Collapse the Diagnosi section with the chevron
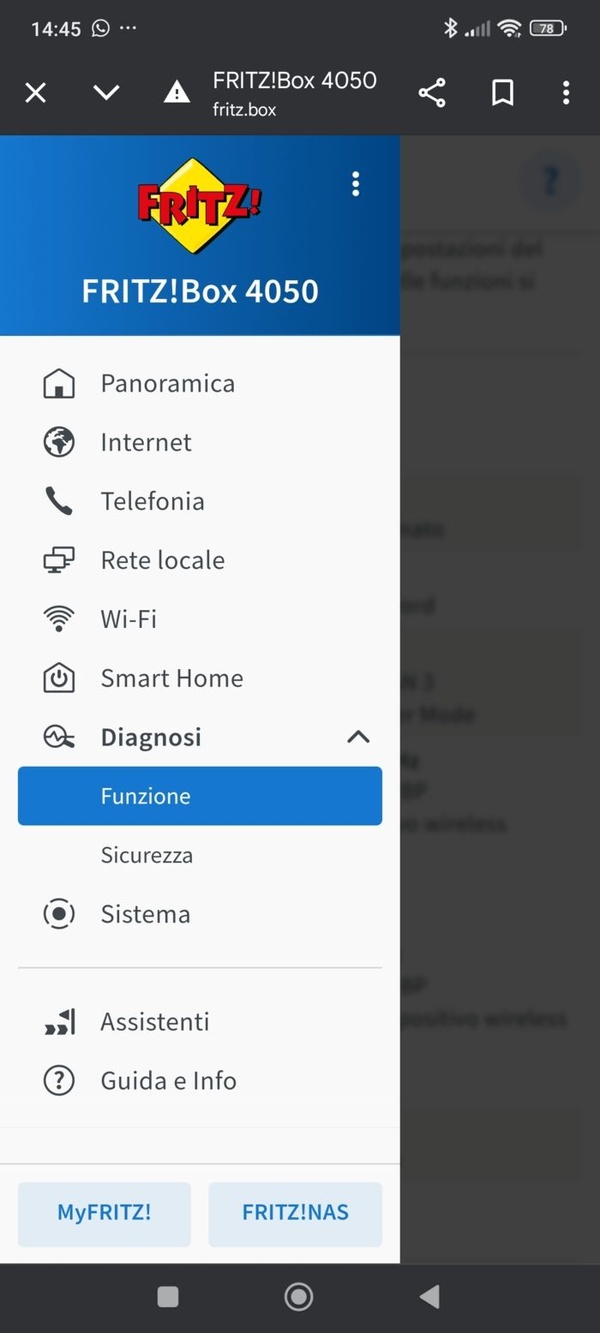 coord(358,738)
